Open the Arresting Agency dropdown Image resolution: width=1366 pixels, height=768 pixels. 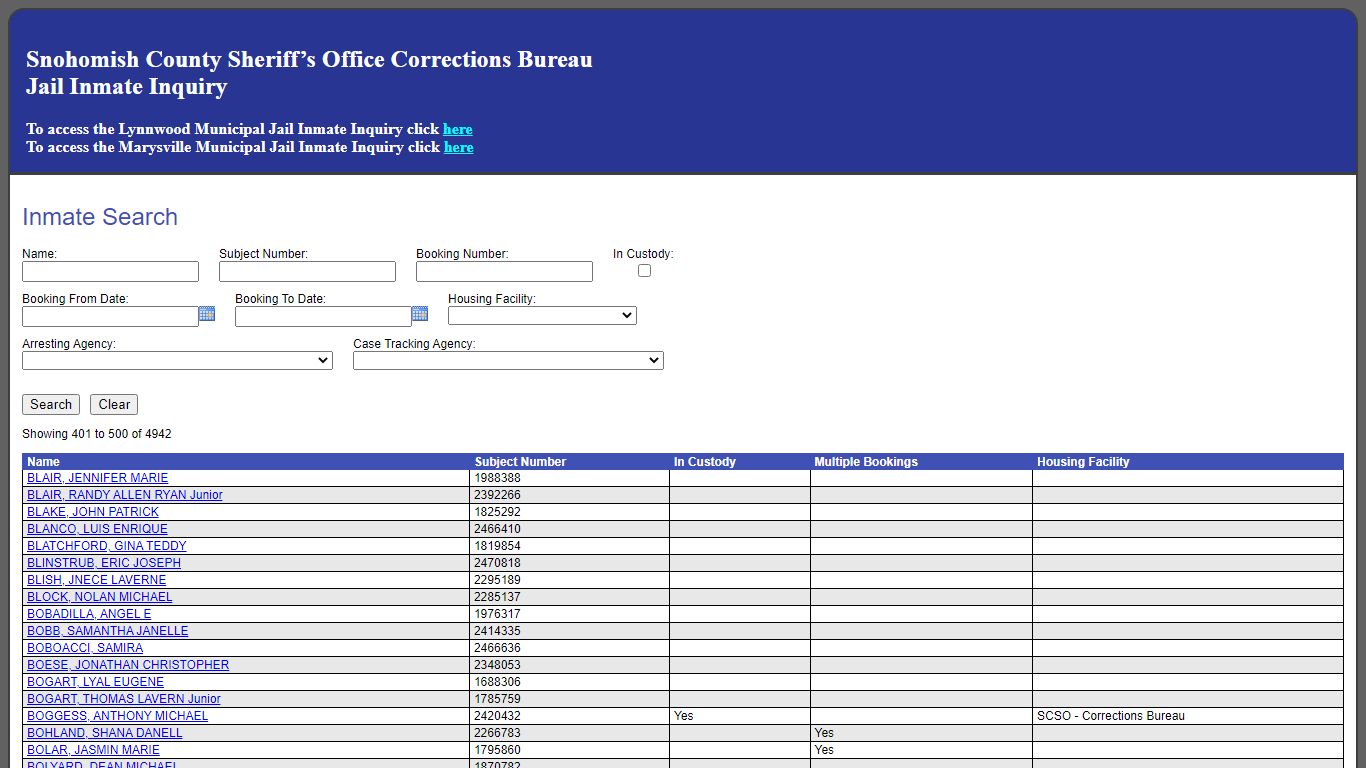tap(177, 361)
